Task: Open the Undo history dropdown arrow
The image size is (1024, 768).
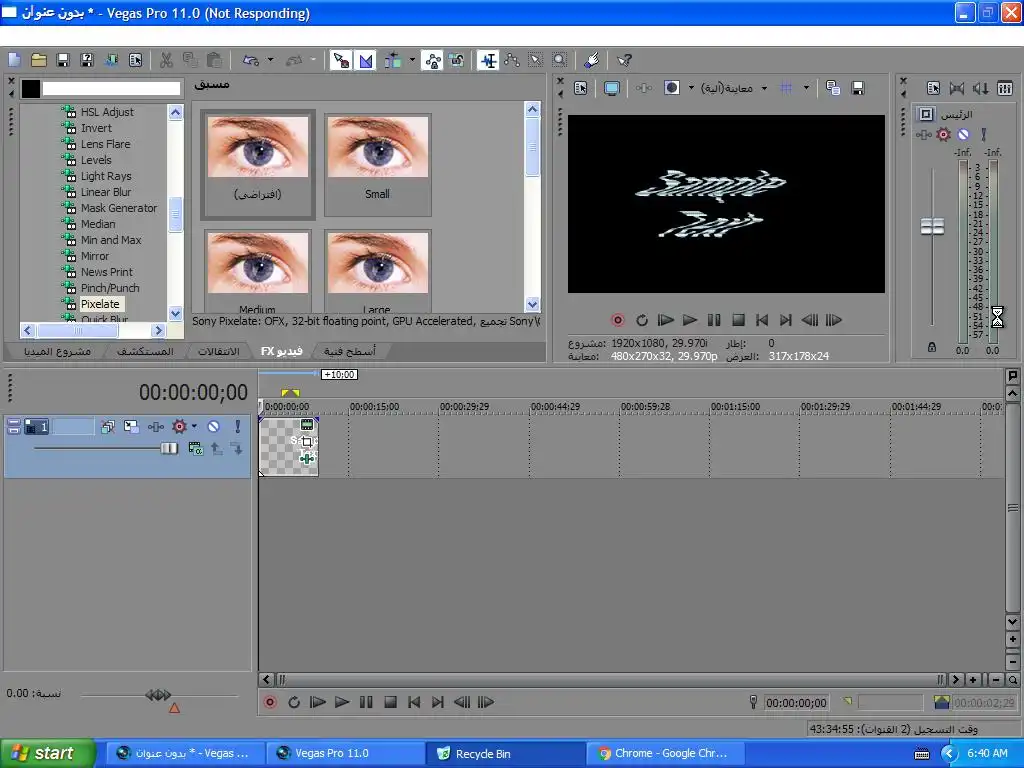Action: [x=270, y=60]
